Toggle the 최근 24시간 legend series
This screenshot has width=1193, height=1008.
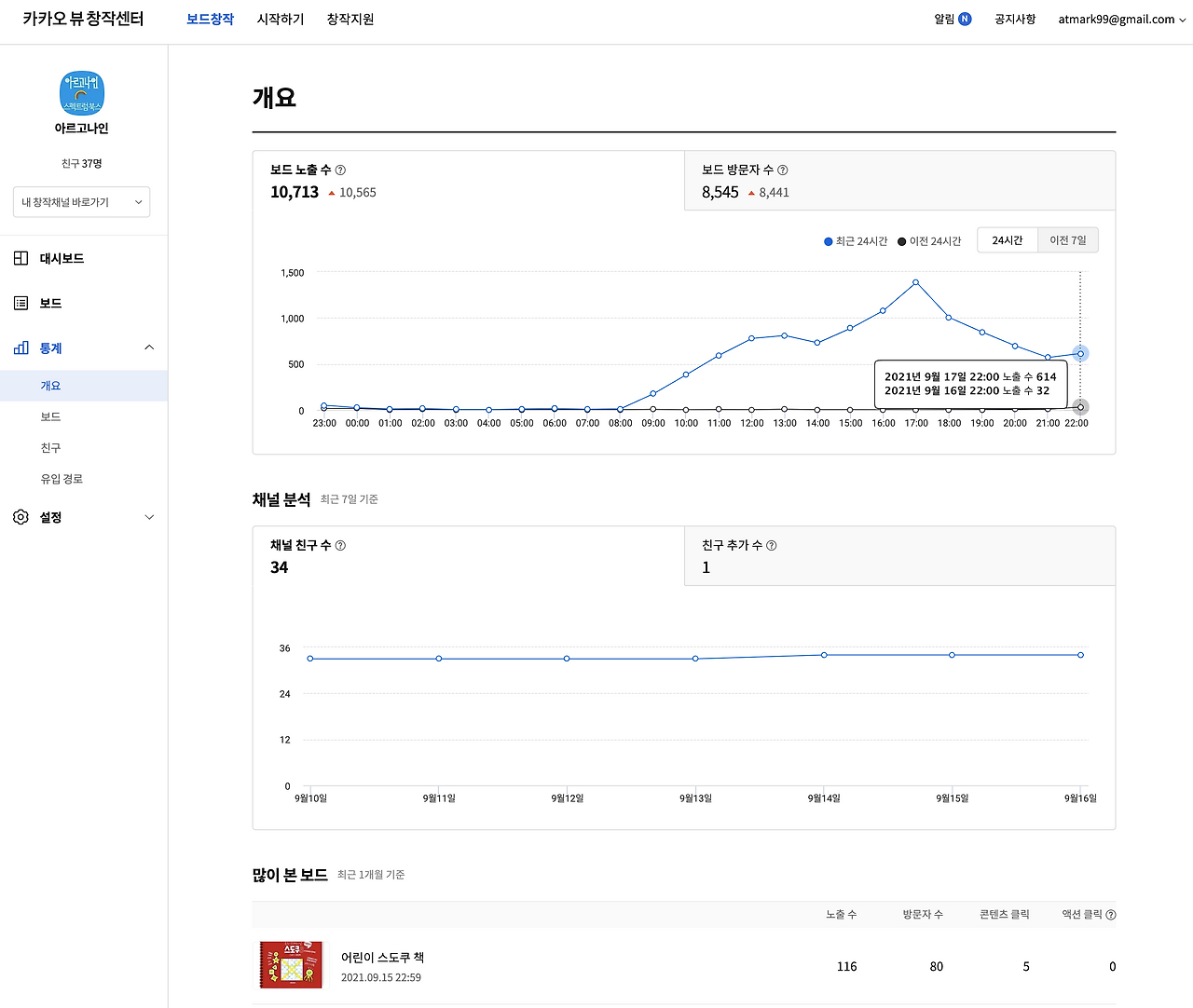click(855, 241)
